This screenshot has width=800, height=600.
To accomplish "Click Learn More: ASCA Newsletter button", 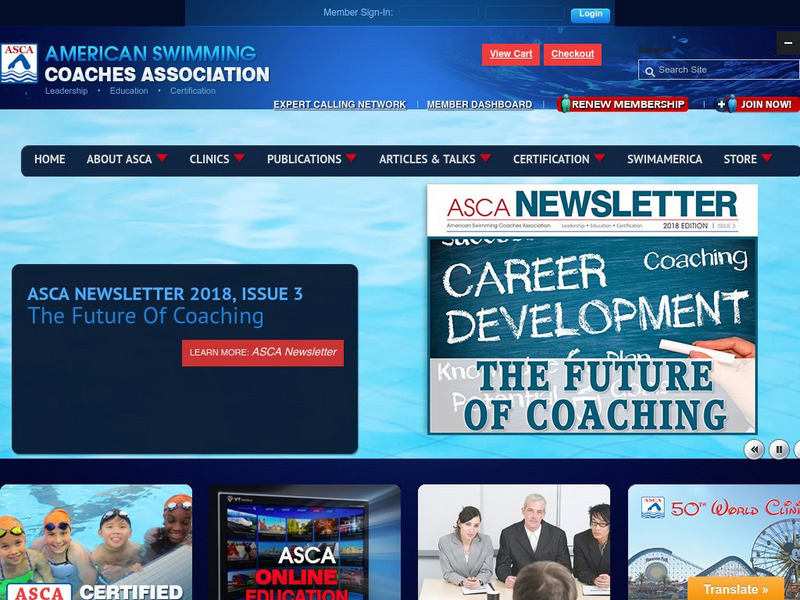I will coord(263,353).
